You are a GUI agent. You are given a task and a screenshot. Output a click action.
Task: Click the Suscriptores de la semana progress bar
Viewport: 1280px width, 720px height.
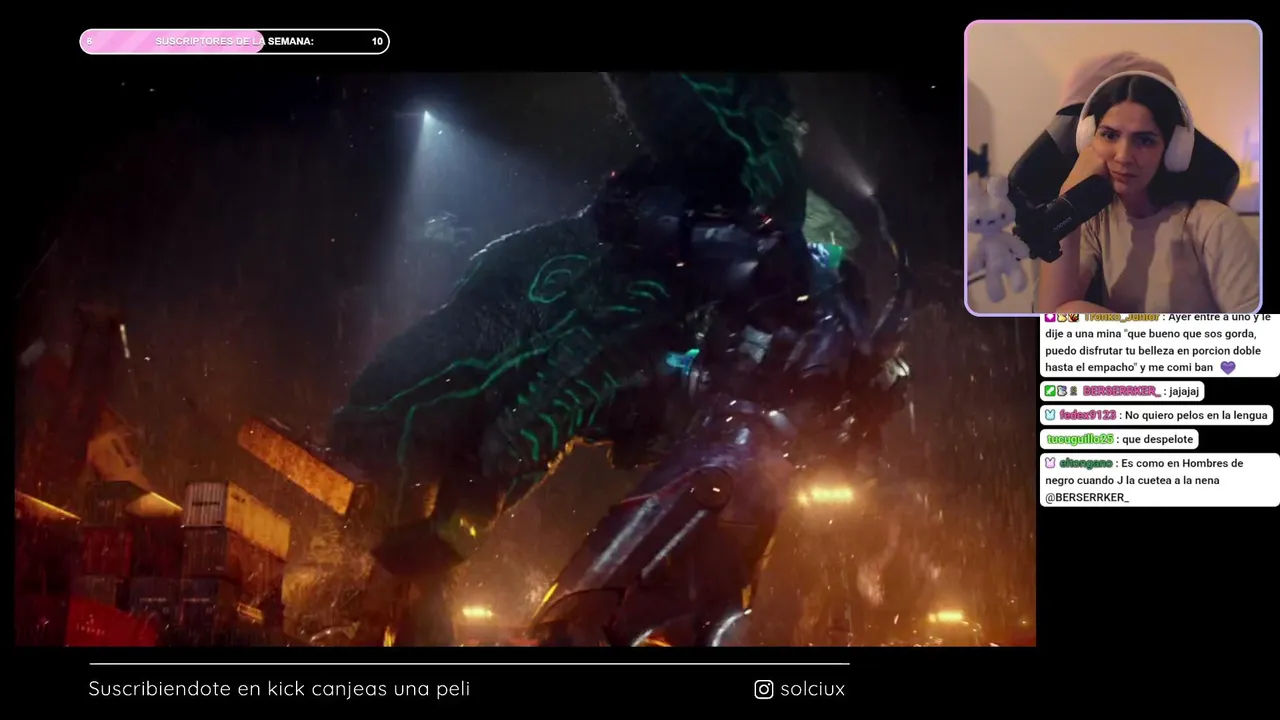point(234,41)
